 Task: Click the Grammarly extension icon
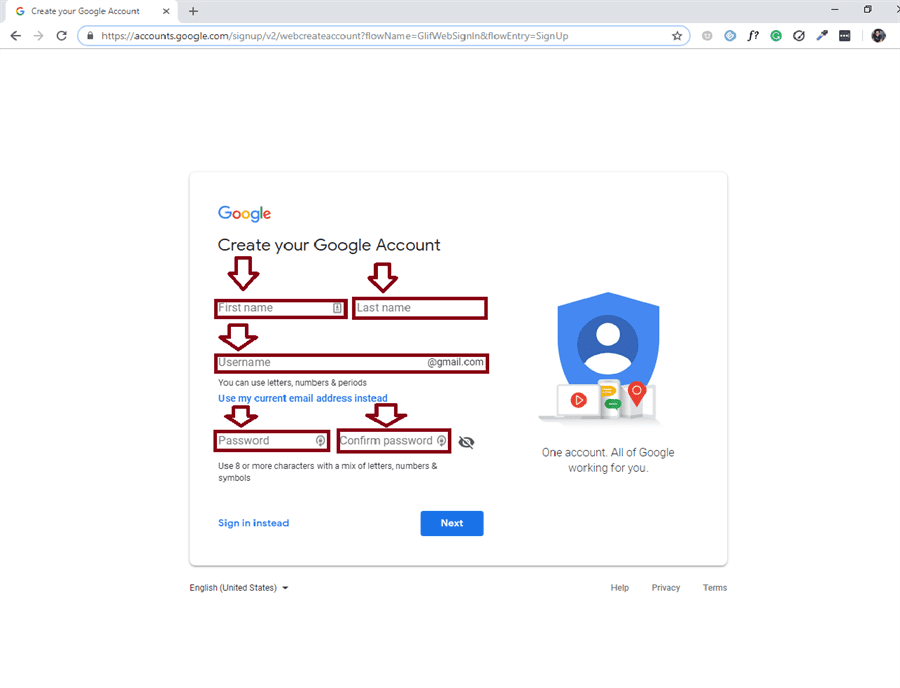tap(776, 35)
